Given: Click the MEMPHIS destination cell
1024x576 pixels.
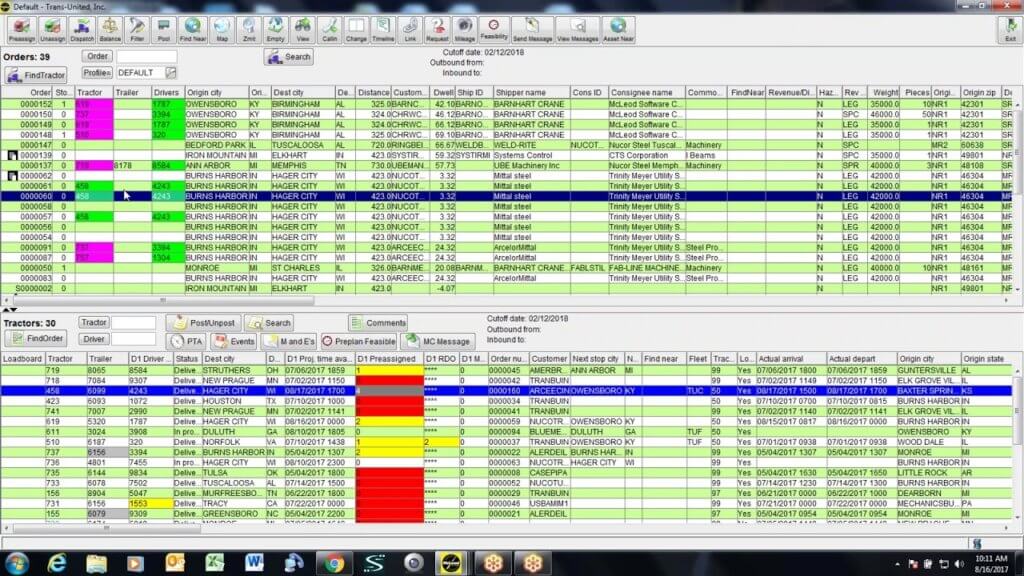Looking at the screenshot, I should pyautogui.click(x=303, y=166).
